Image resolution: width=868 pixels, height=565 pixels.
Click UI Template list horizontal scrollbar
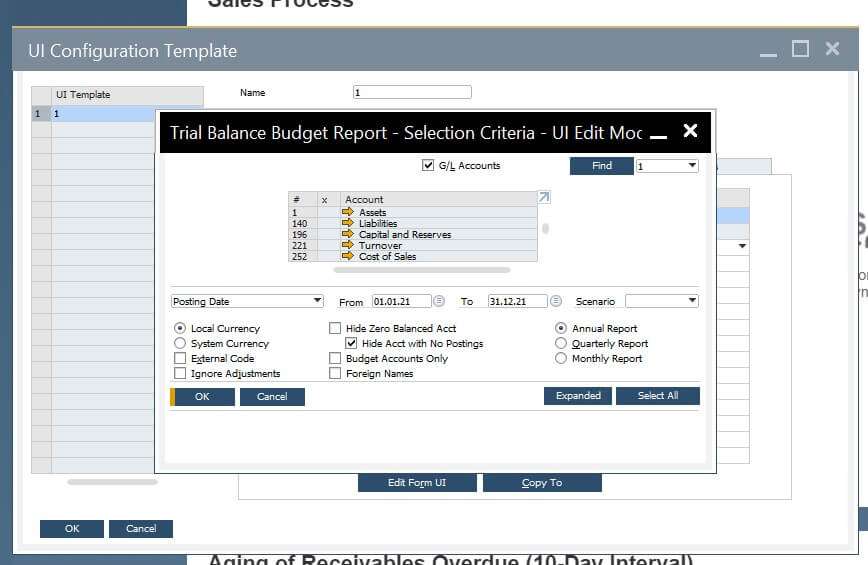pyautogui.click(x=112, y=482)
